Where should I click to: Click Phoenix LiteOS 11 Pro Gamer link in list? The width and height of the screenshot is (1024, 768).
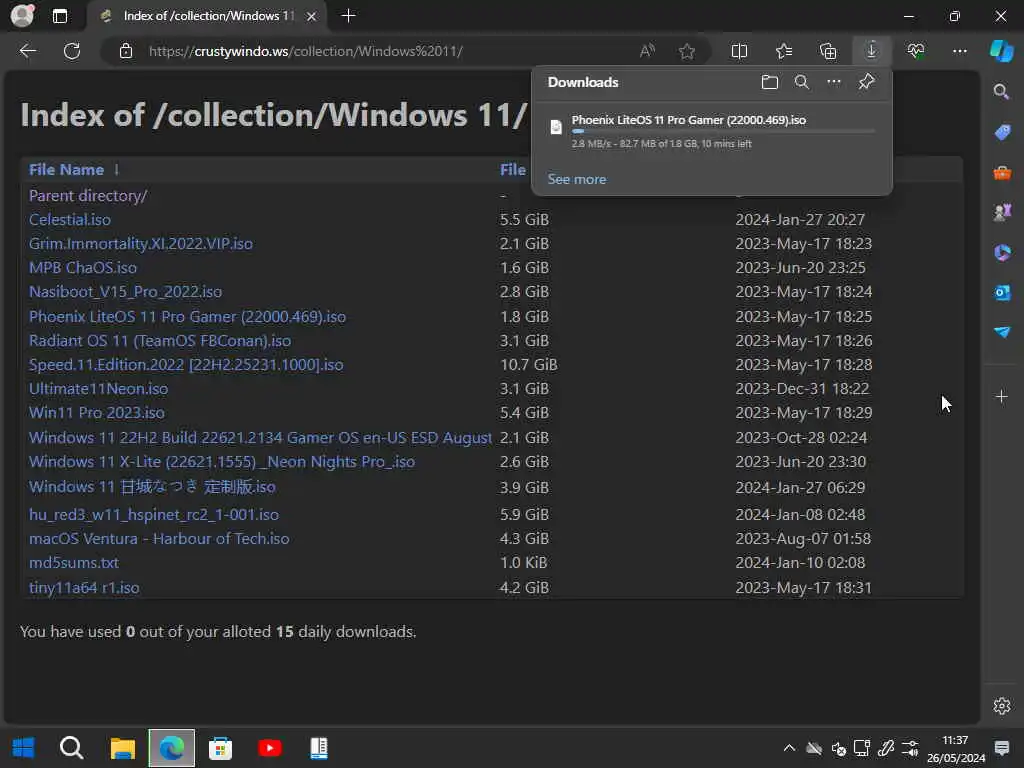point(187,317)
